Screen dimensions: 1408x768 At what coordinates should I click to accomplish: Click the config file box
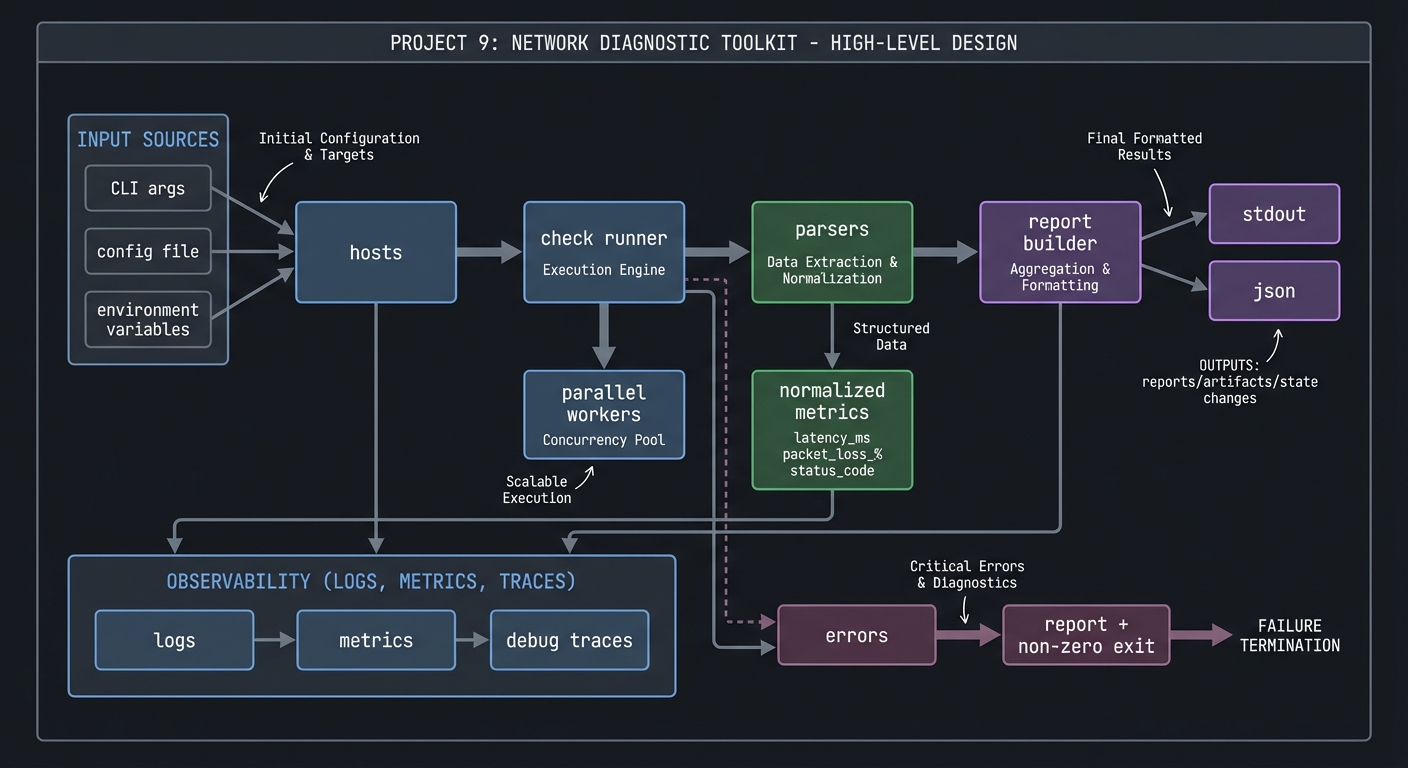click(147, 251)
